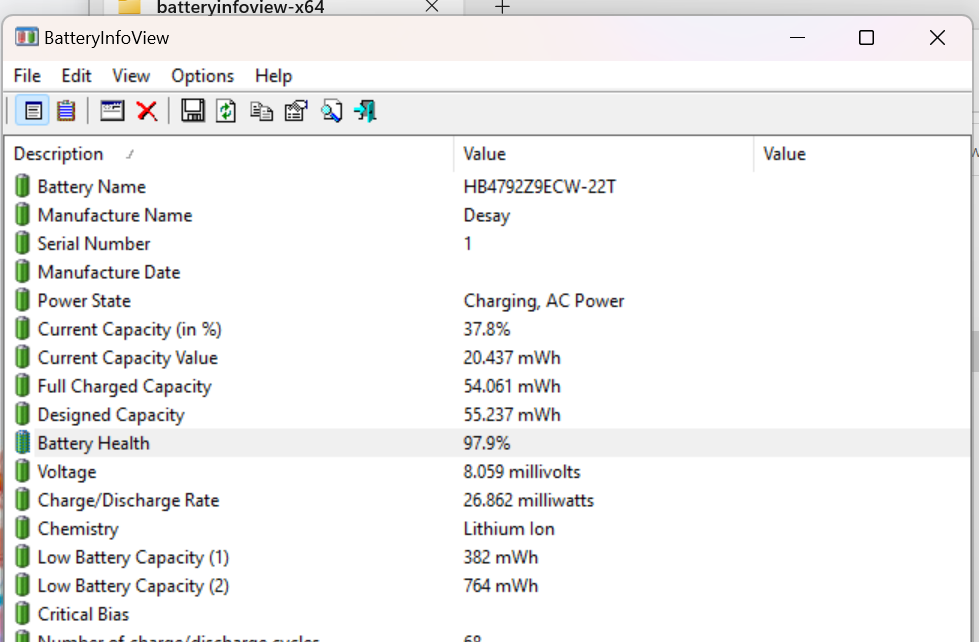Image resolution: width=979 pixels, height=642 pixels.
Task: Refresh battery data with green arrows icon
Action: click(226, 111)
